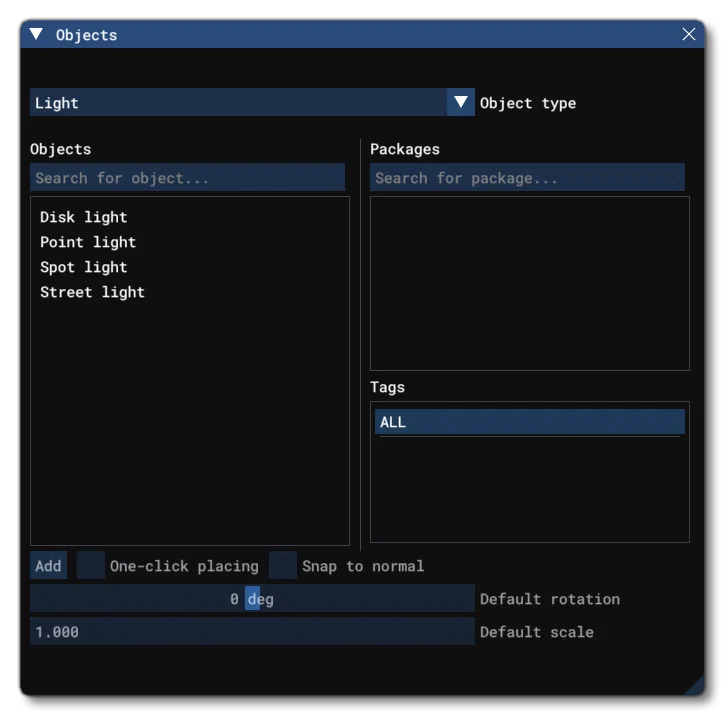
Task: Open the Object type dropdown arrow
Action: coord(461,102)
